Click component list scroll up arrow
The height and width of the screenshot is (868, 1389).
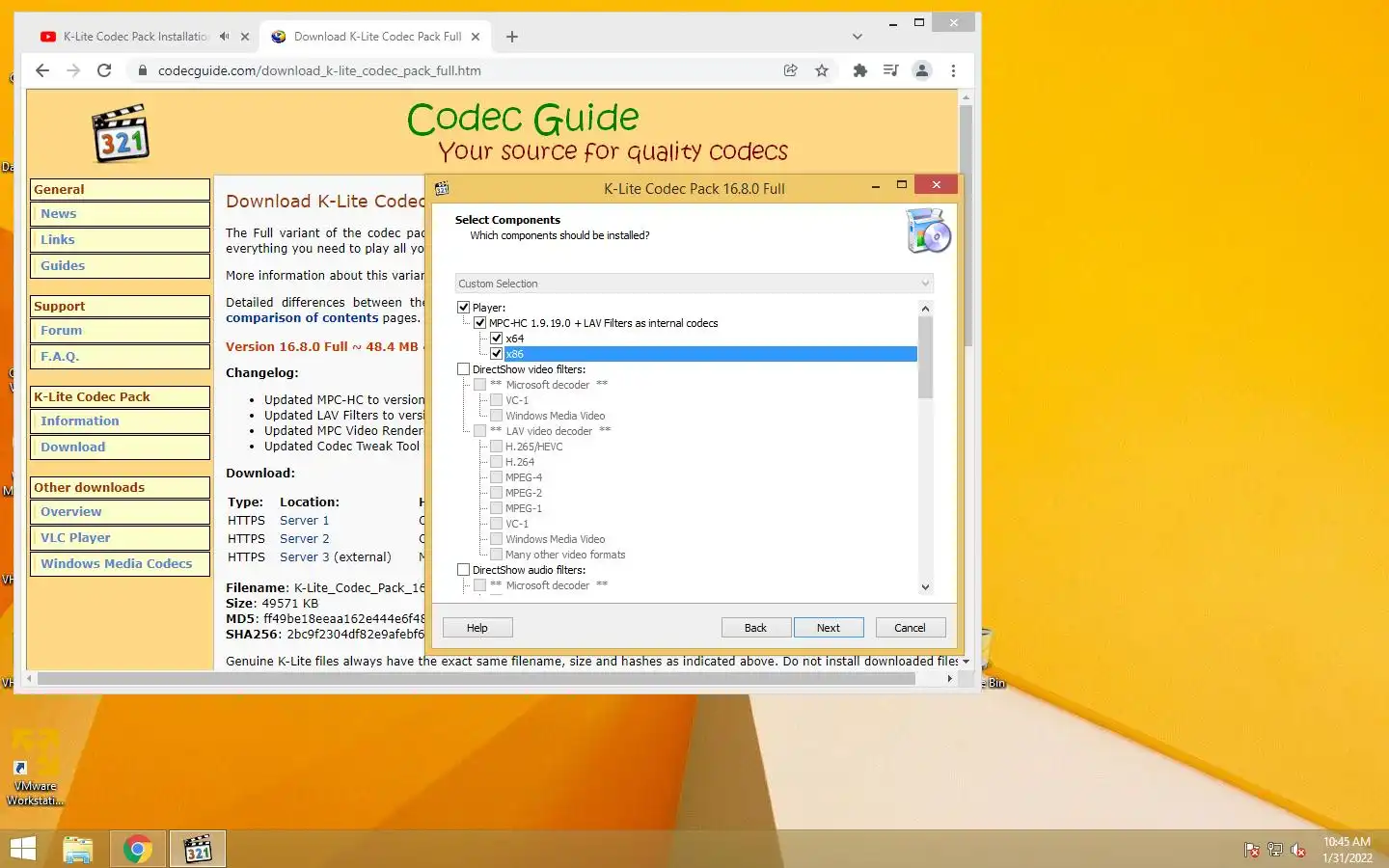(x=925, y=309)
